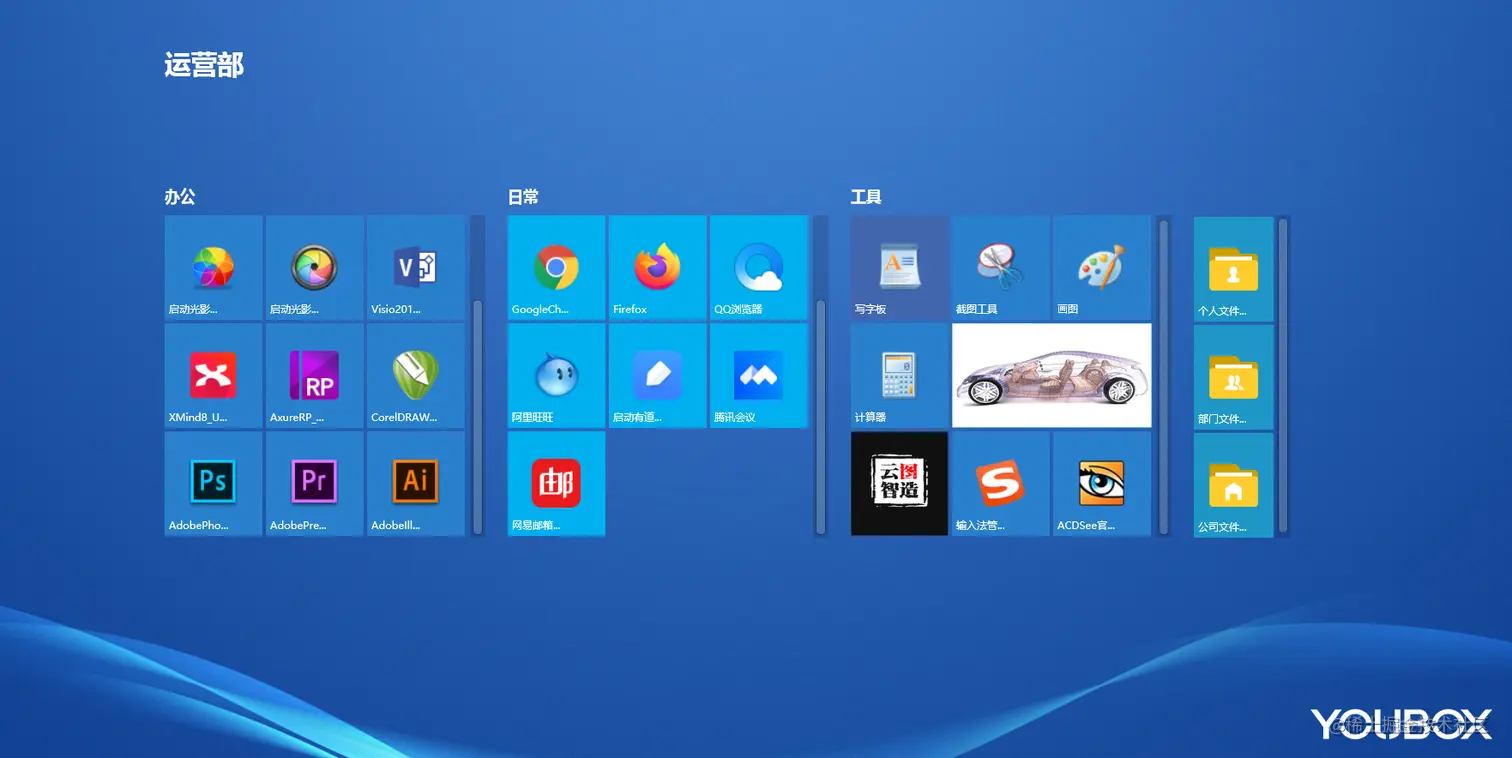
Task: Click the 日常 group heading
Action: [523, 197]
